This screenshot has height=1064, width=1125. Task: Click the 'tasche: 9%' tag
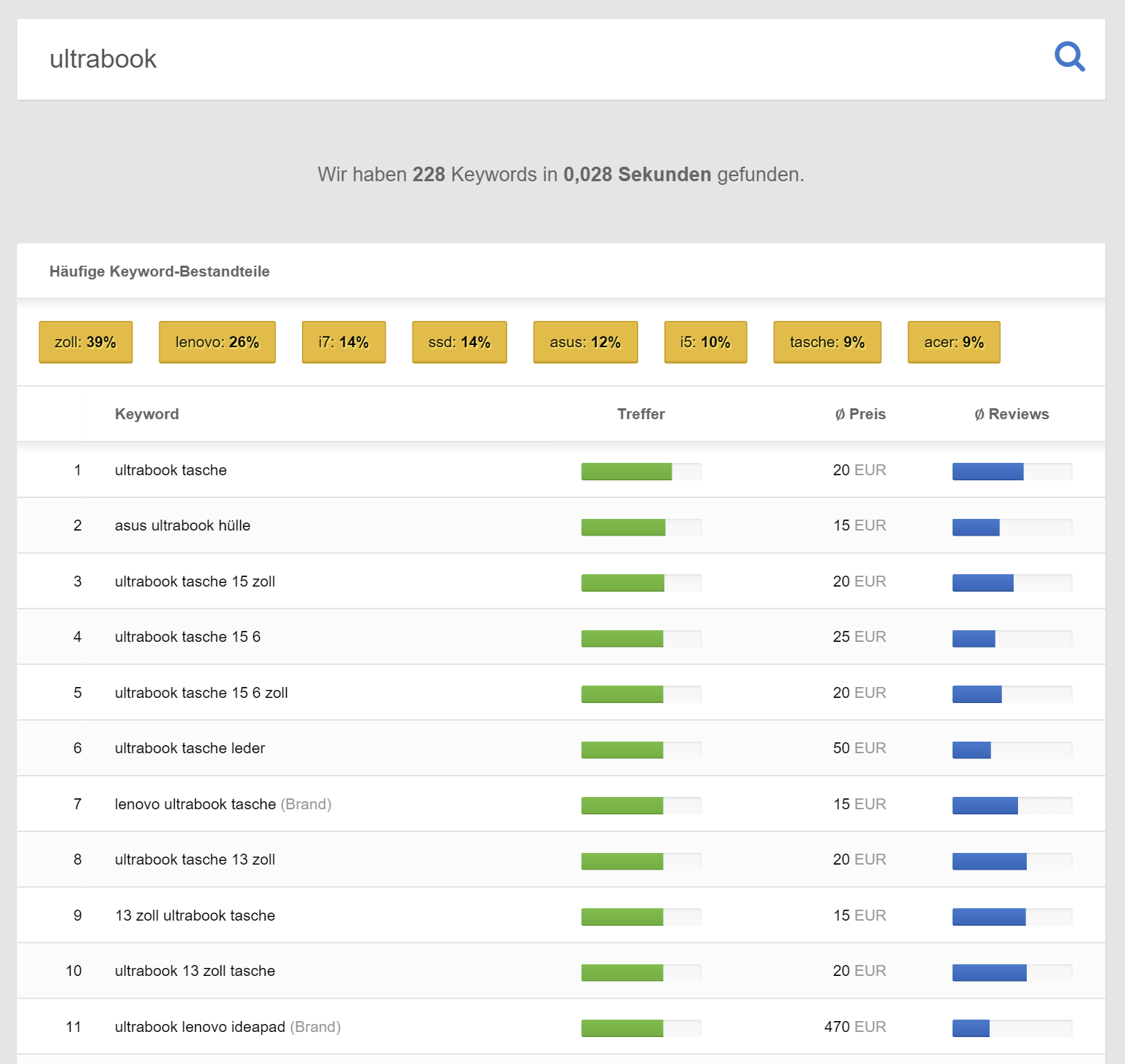827,342
